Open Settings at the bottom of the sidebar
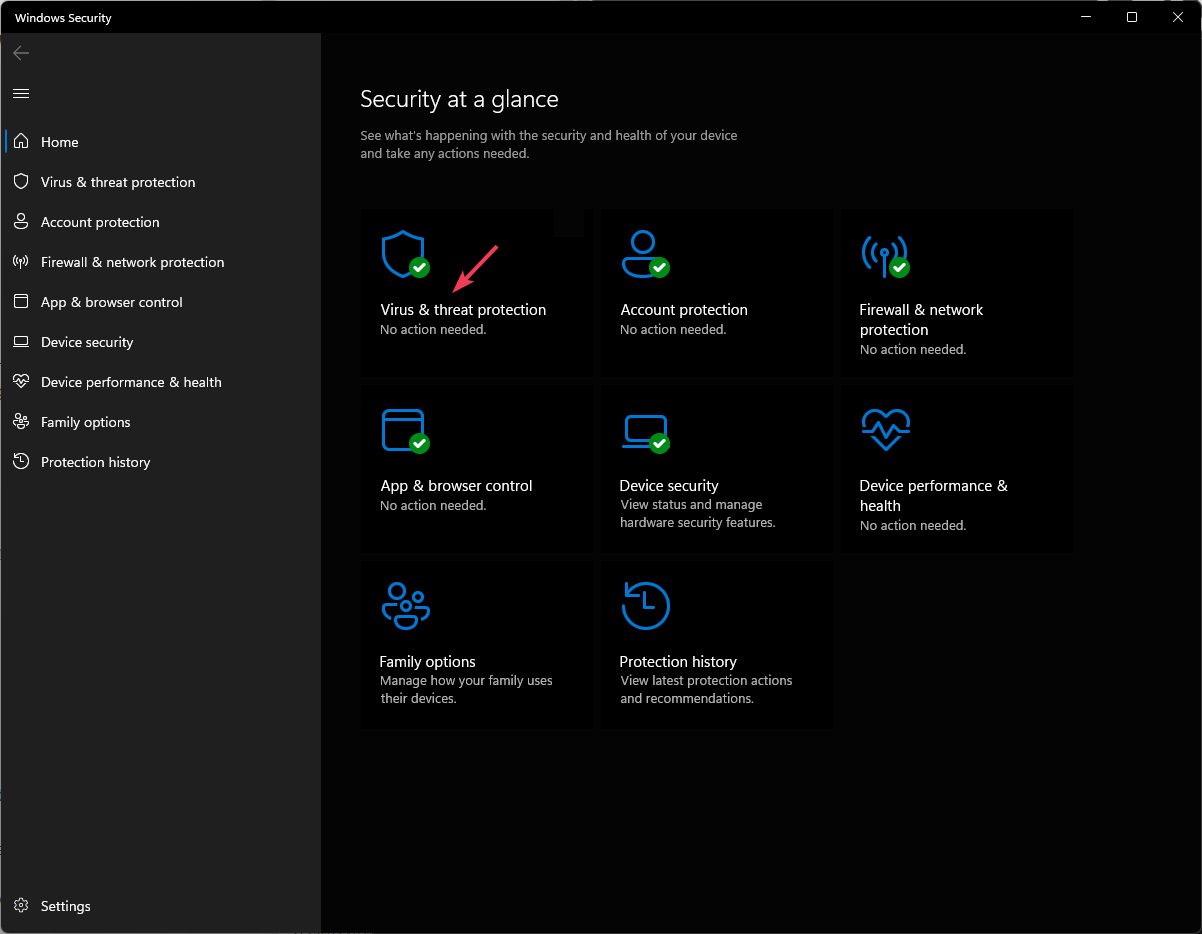Viewport: 1202px width, 934px height. [x=64, y=905]
